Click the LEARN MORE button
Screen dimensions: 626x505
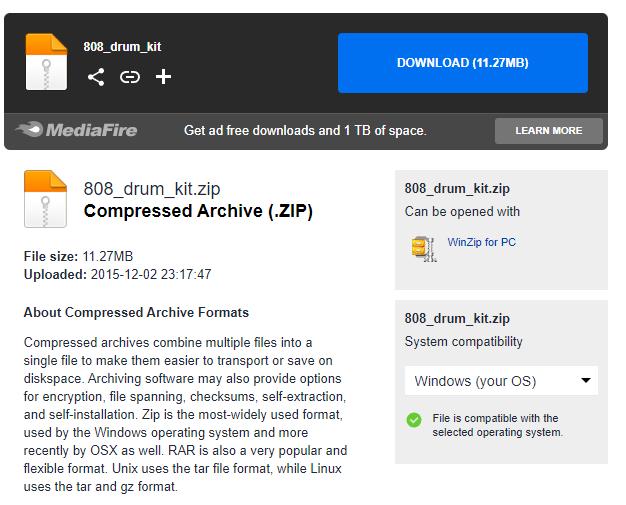pyautogui.click(x=549, y=131)
